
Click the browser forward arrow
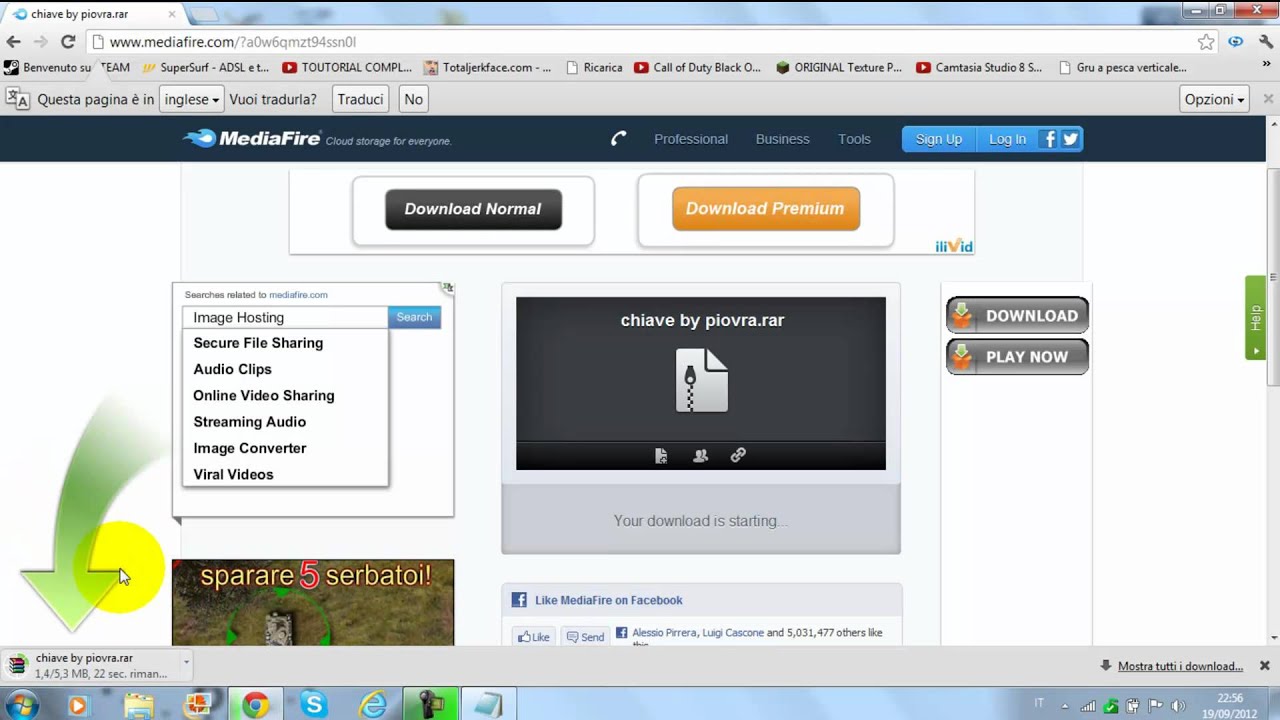coord(40,42)
